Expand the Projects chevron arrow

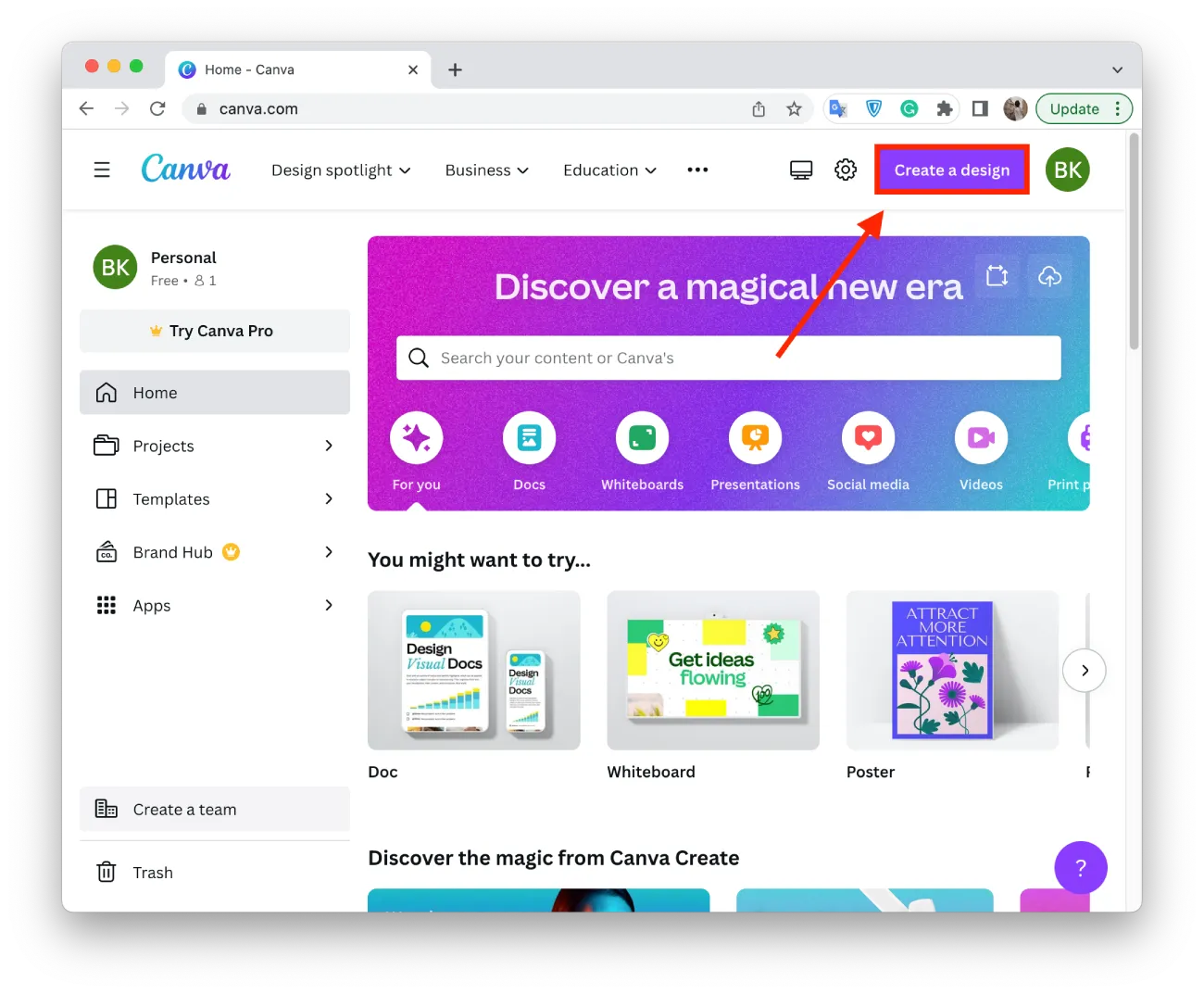[x=329, y=446]
